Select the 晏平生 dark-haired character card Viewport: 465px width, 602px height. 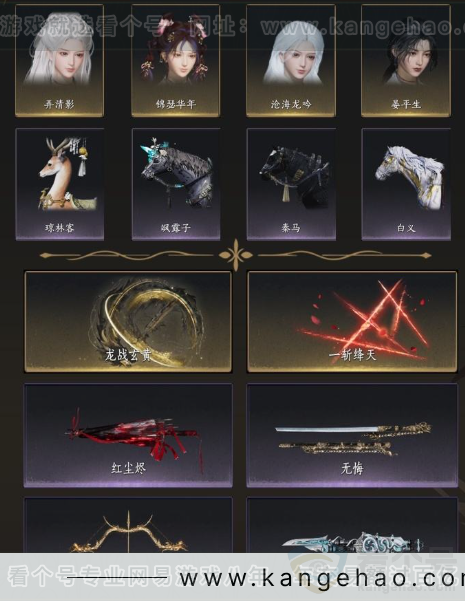406,60
